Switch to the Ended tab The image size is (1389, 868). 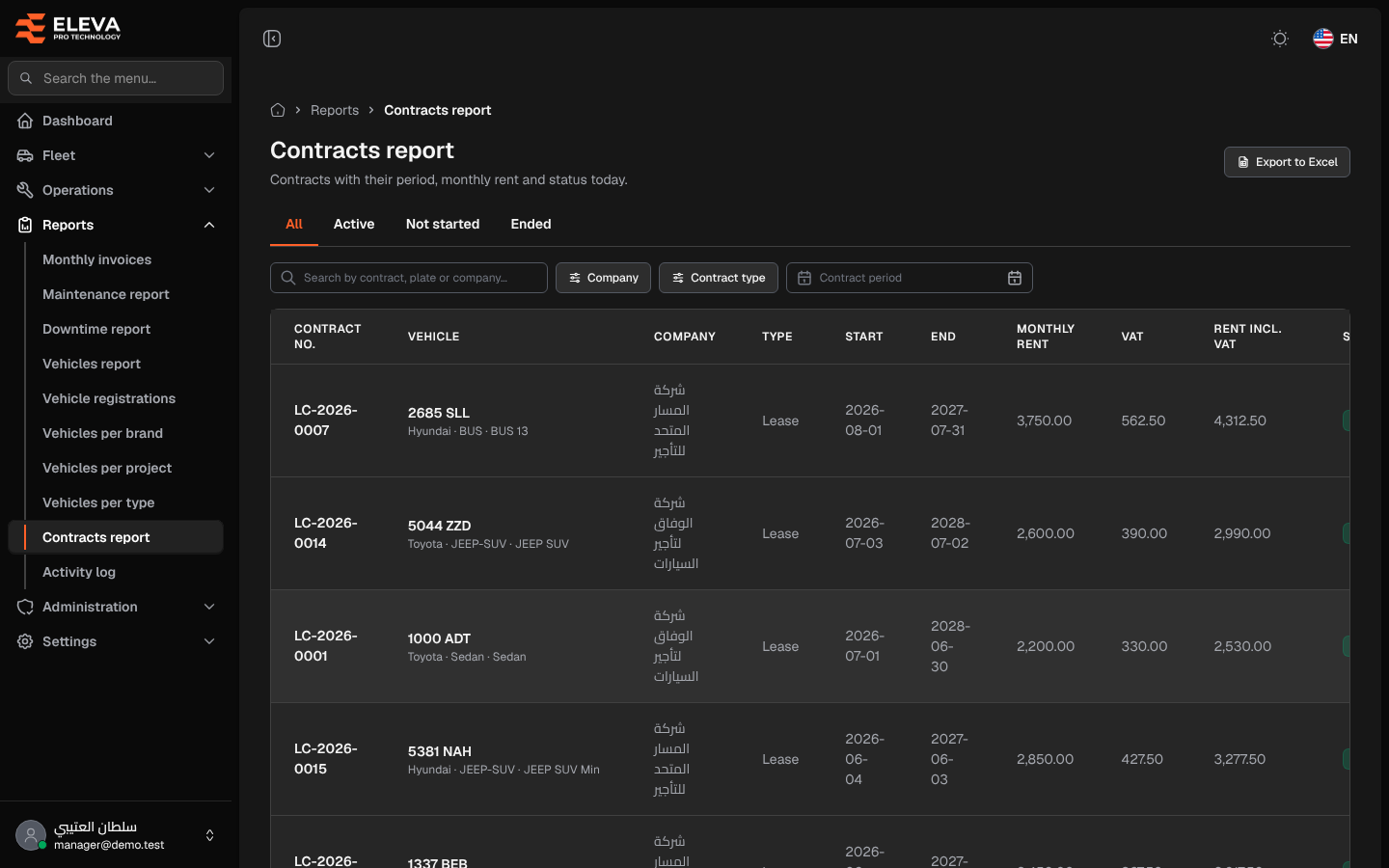tap(531, 224)
